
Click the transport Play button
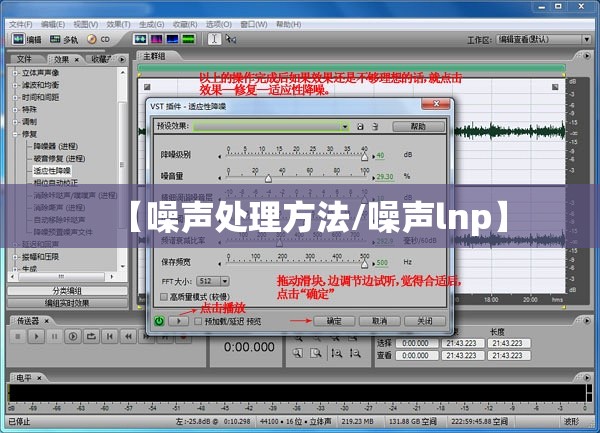coord(36,337)
